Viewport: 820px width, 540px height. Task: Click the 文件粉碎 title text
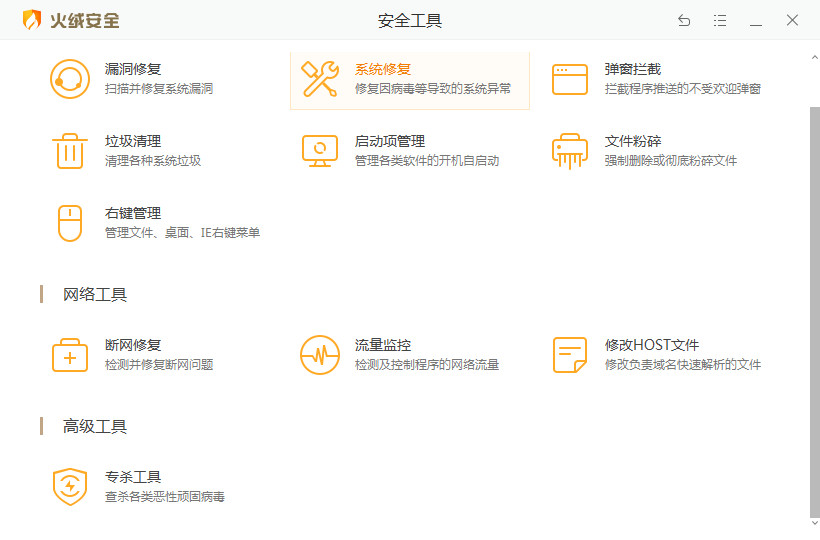coord(633,141)
